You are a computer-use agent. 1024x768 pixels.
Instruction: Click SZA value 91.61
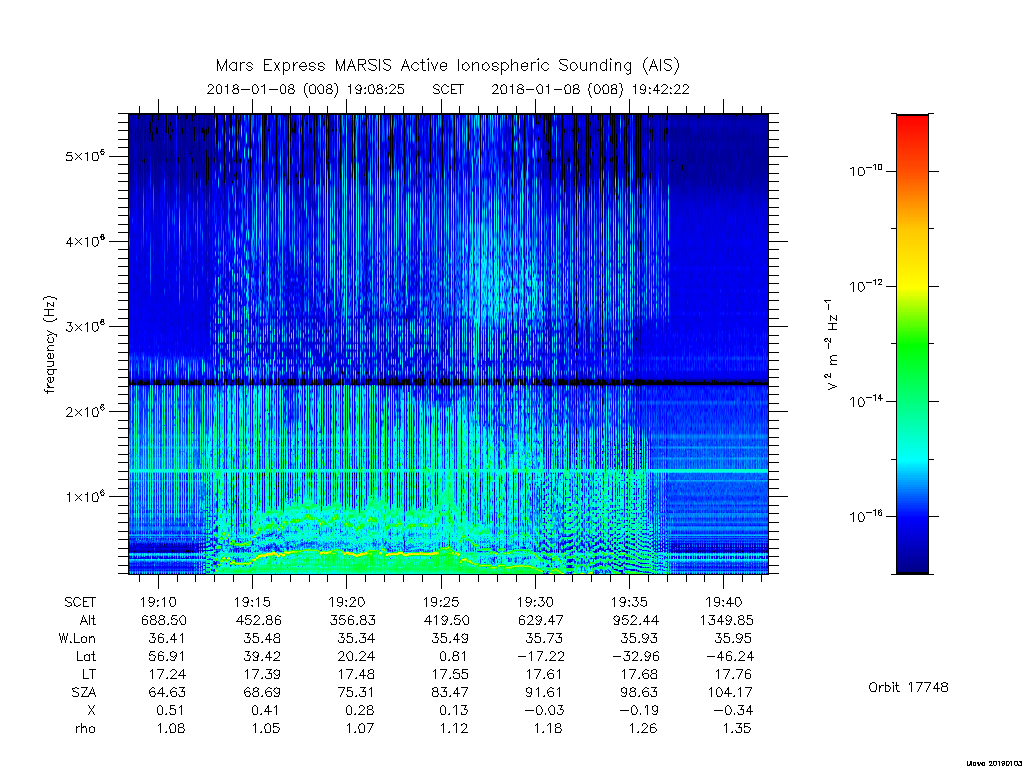[x=544, y=692]
